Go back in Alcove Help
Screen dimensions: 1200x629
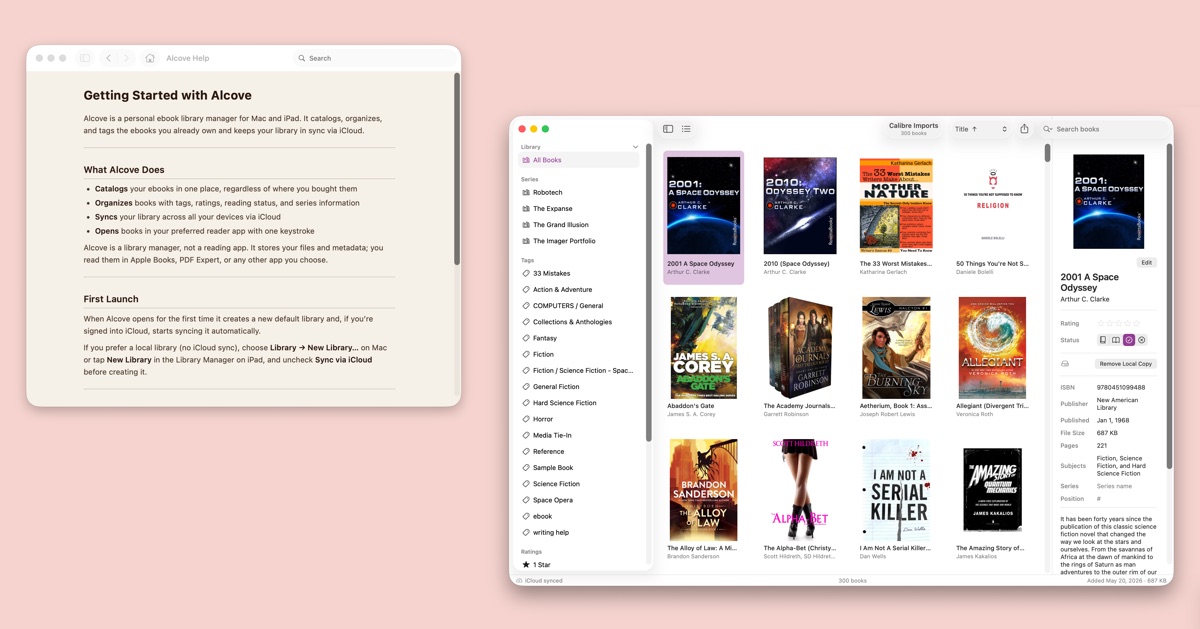109,58
